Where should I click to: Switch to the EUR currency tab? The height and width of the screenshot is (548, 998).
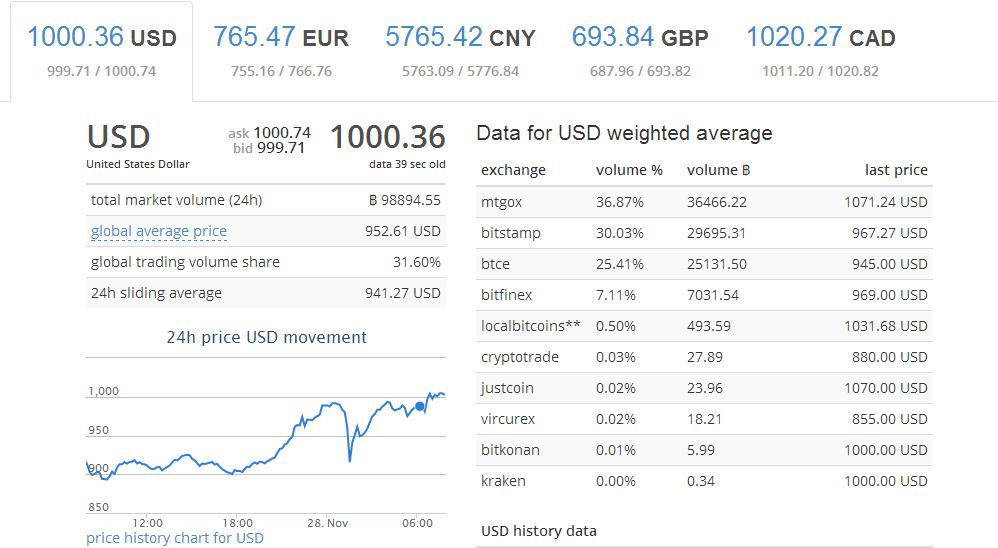point(281,51)
